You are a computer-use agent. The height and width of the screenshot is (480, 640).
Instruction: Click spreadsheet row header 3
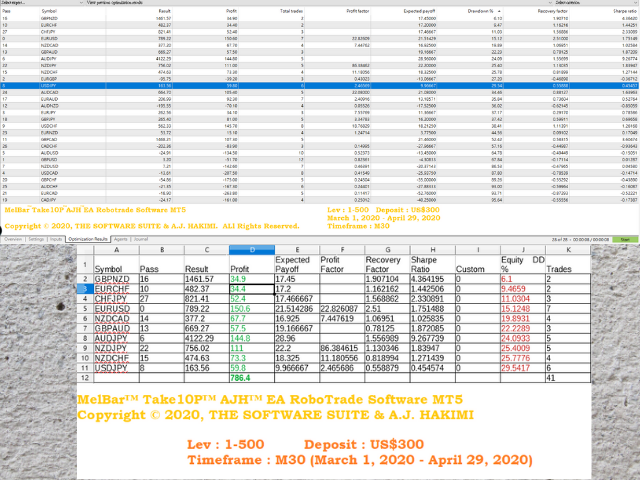point(85,289)
